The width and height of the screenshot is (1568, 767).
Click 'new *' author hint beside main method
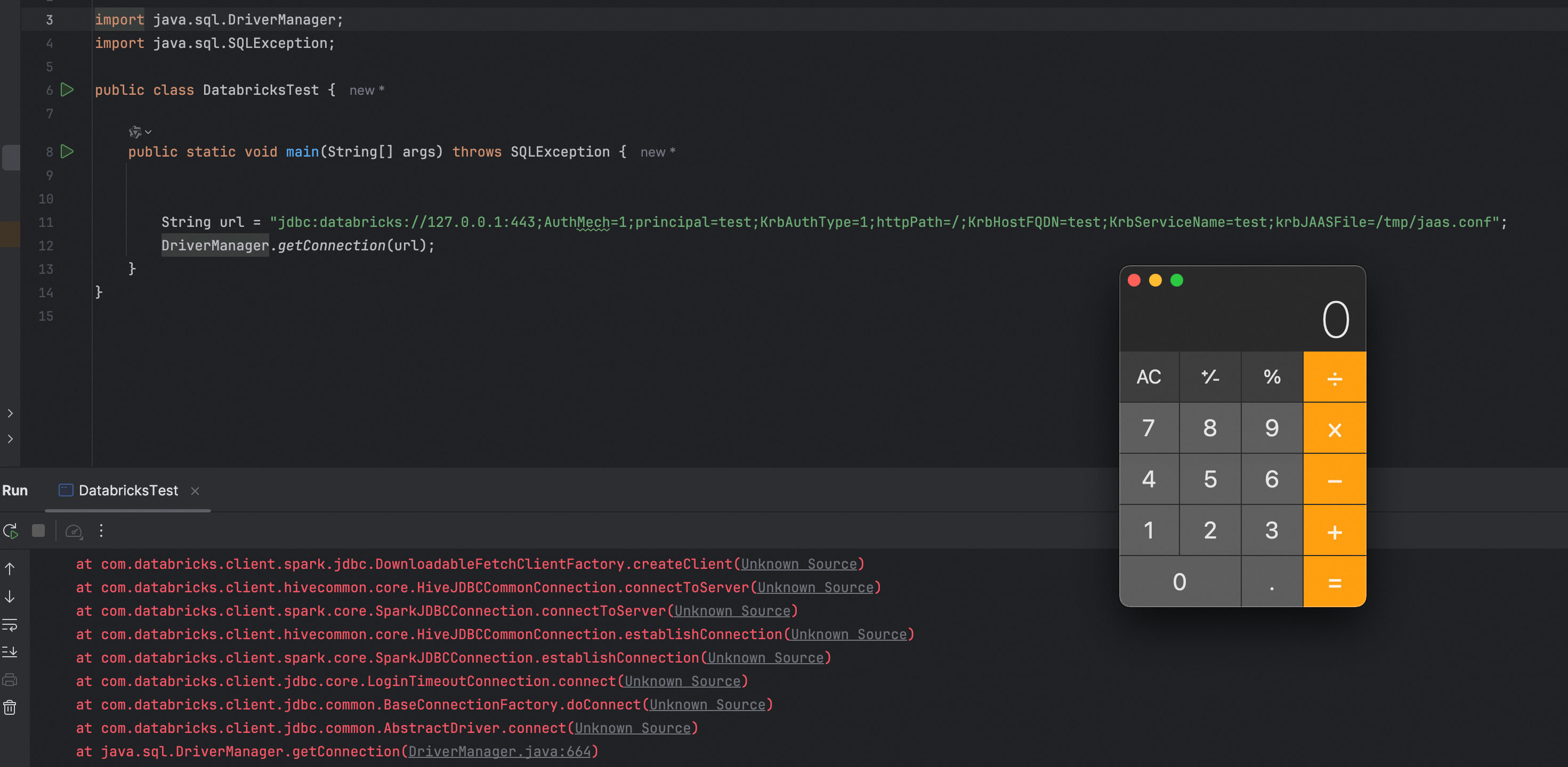tap(657, 152)
